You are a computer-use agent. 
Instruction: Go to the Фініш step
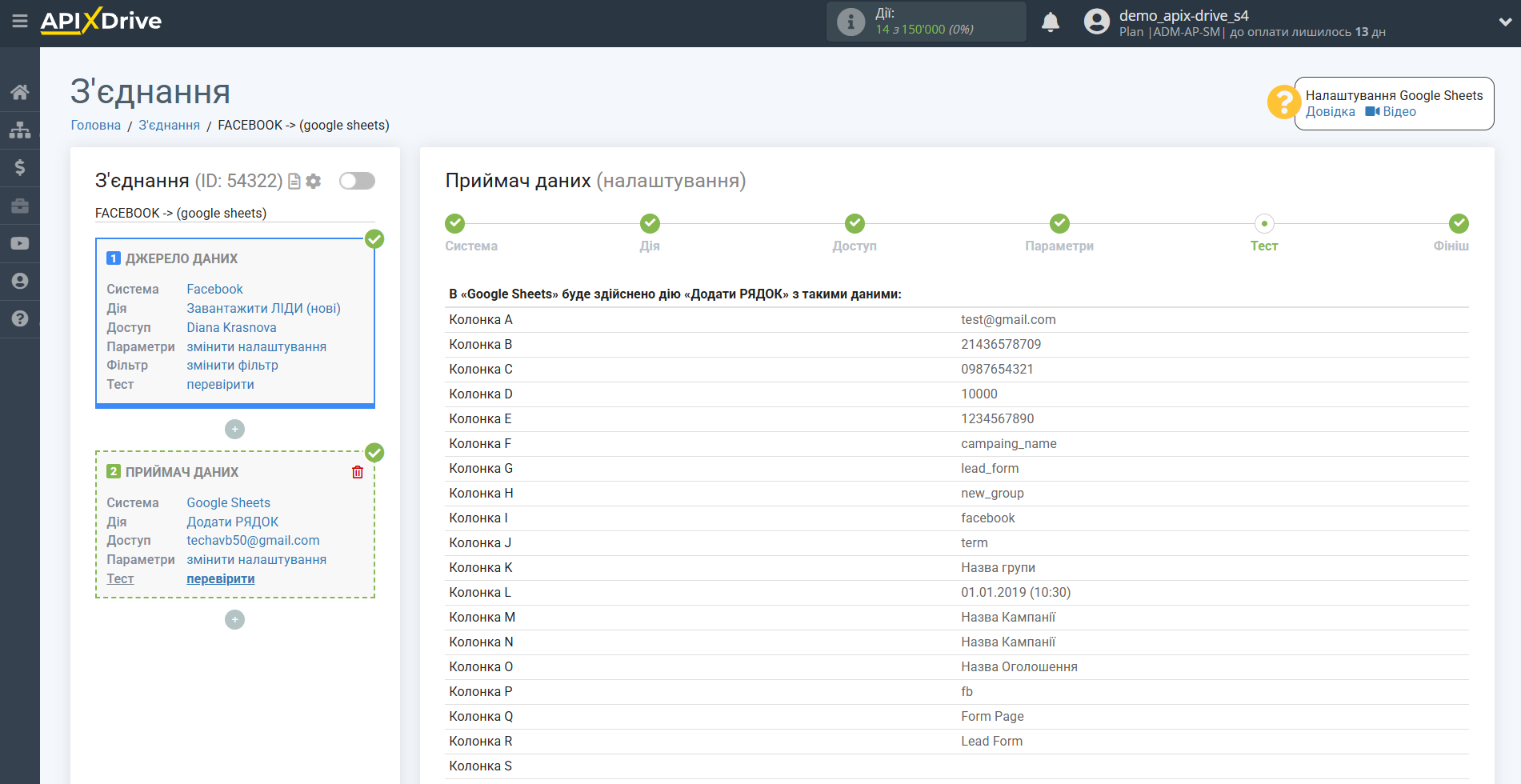click(x=1459, y=223)
